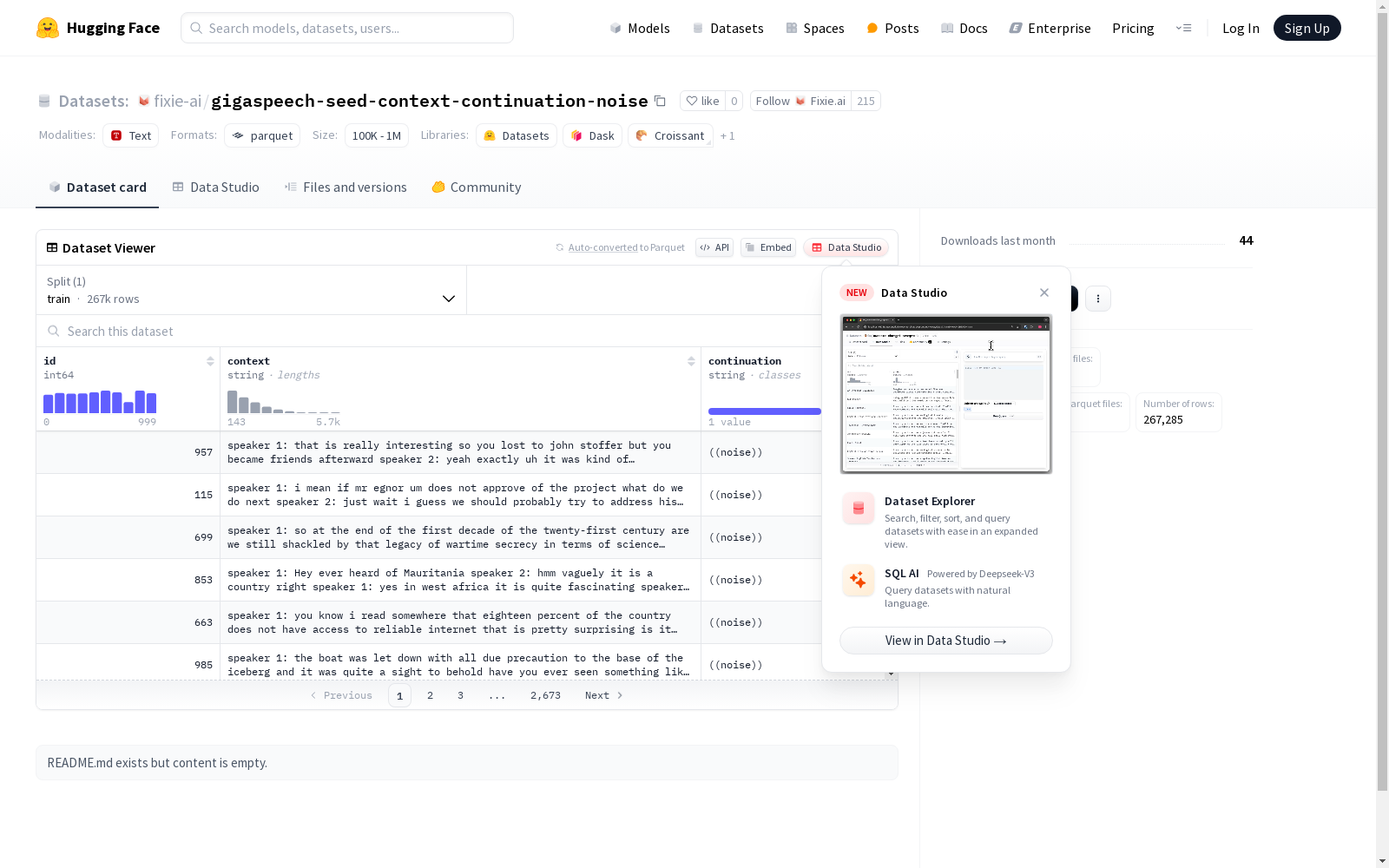
Task: Select the row with id 985
Action: (429, 664)
